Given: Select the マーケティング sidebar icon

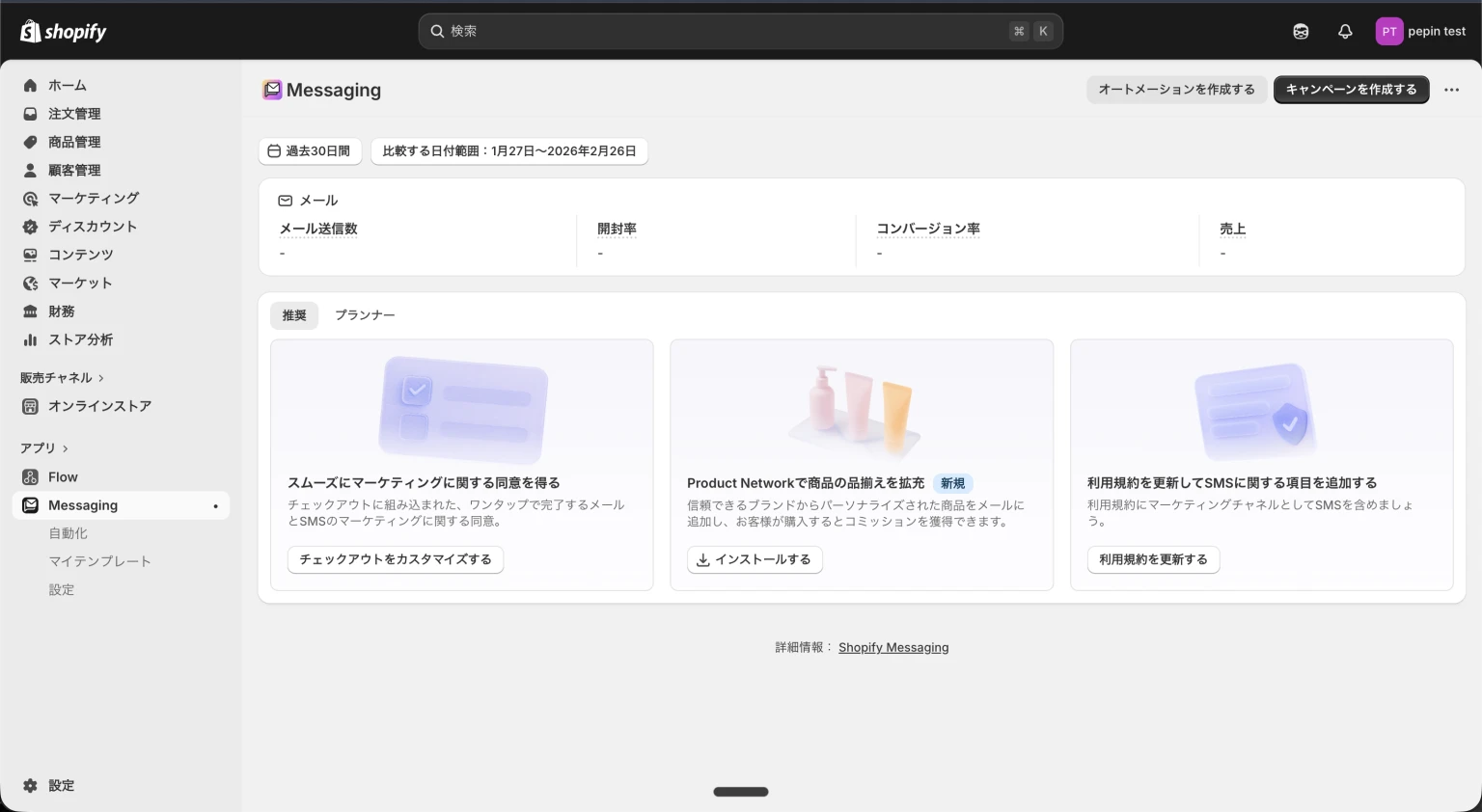Looking at the screenshot, I should click(x=30, y=198).
